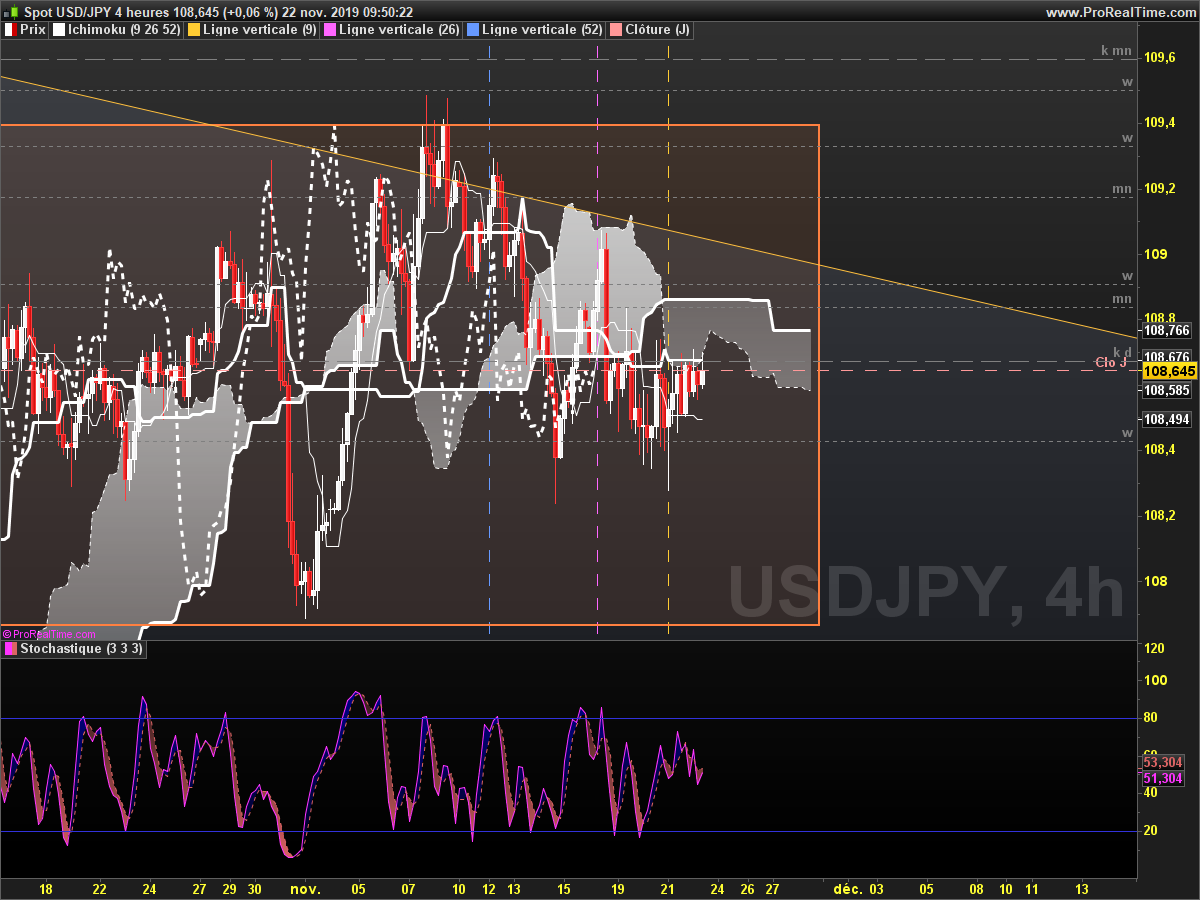Select the blue 80 level stochastic line
Image resolution: width=1200 pixels, height=900 pixels.
pyautogui.click(x=568, y=718)
